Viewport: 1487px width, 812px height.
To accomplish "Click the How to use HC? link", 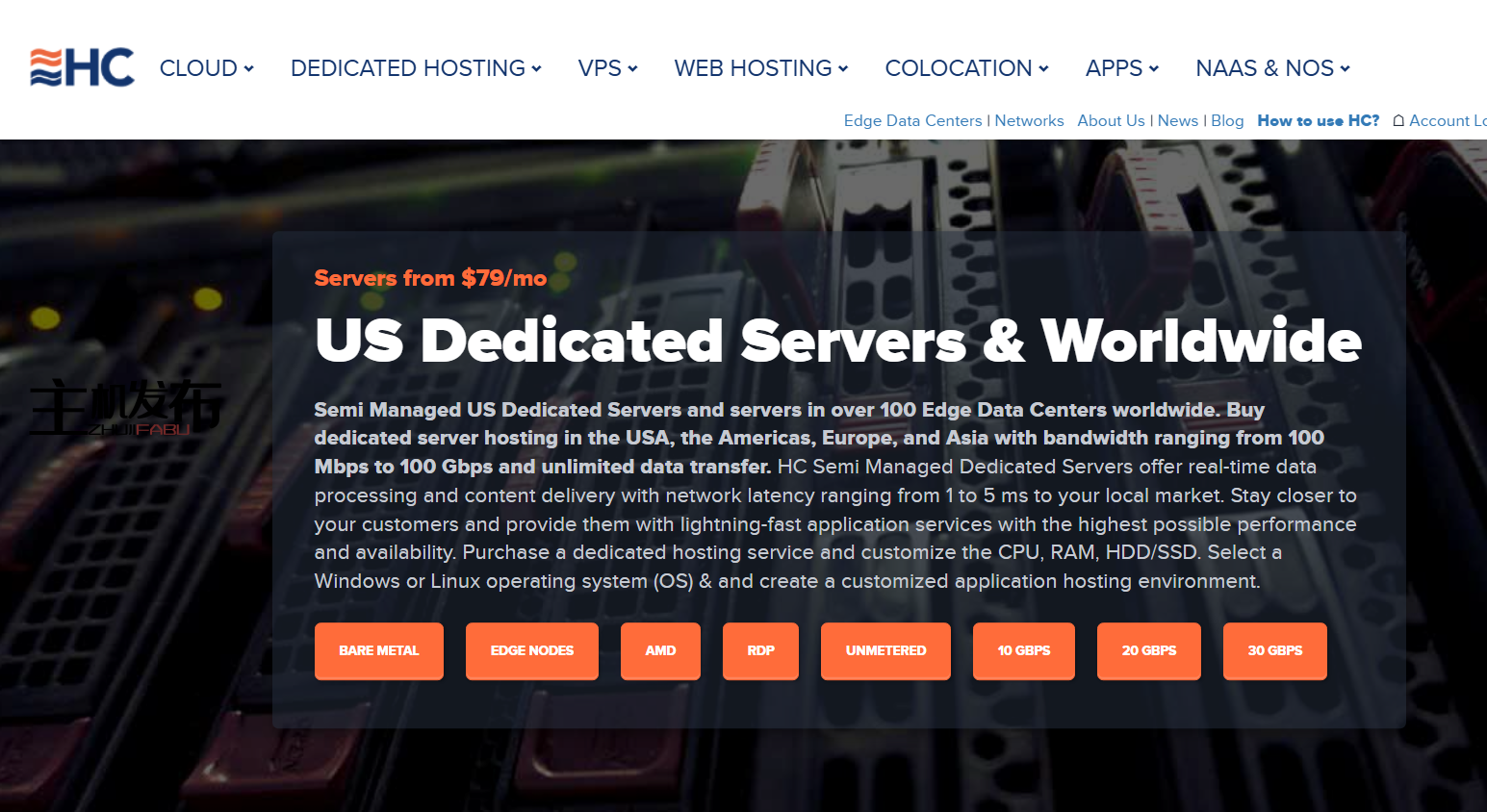I will click(1318, 121).
